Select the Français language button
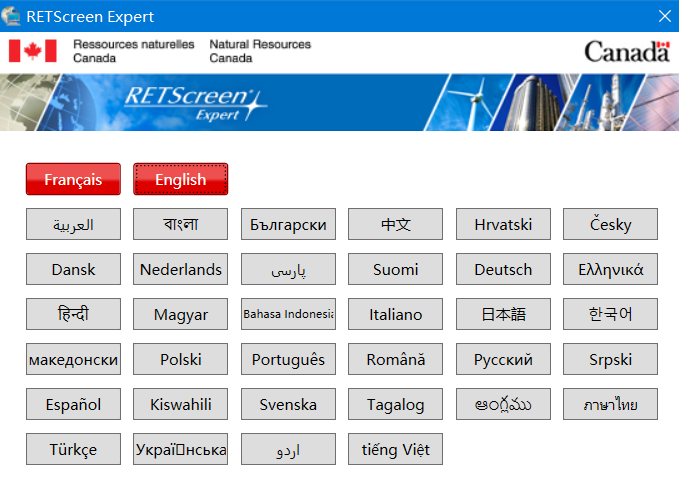The height and width of the screenshot is (491, 679). [73, 179]
